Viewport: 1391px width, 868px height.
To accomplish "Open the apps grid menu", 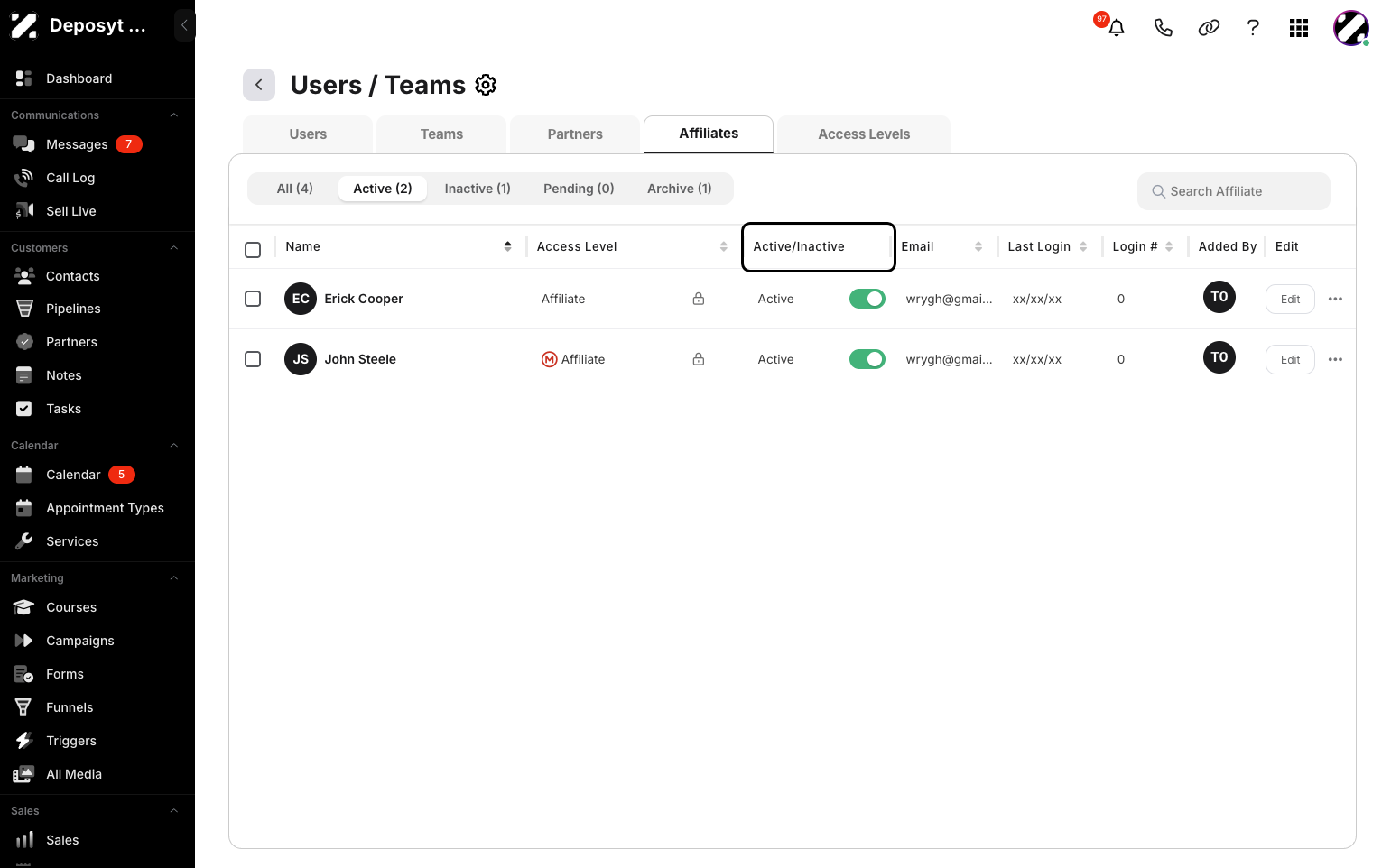I will [1299, 28].
